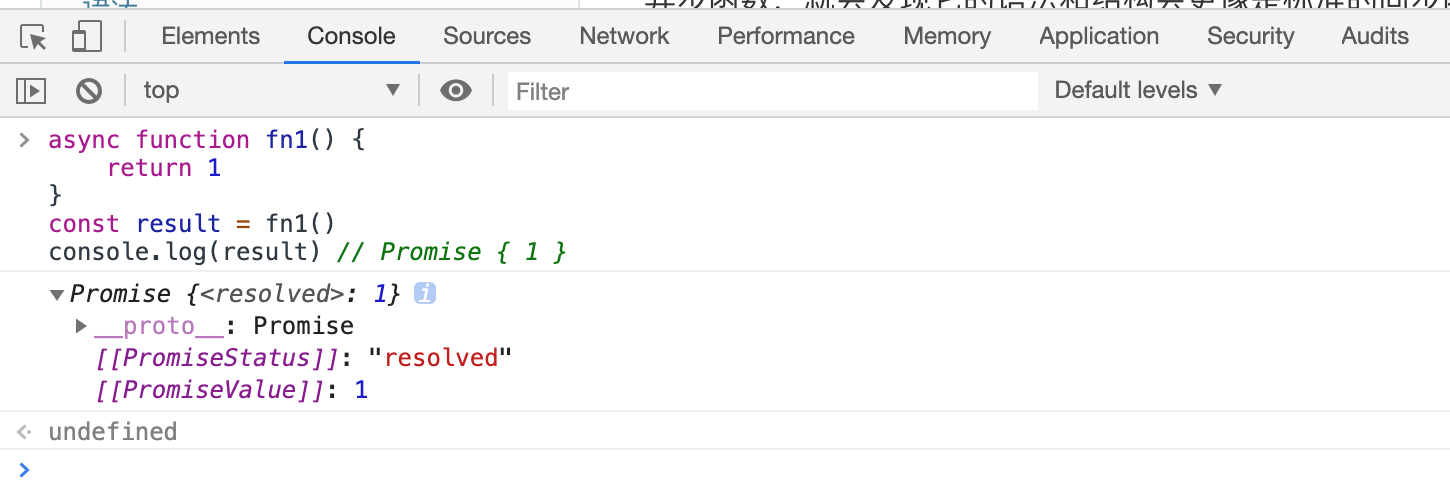Click the eye icon for live expression
The width and height of the screenshot is (1450, 486).
(456, 91)
